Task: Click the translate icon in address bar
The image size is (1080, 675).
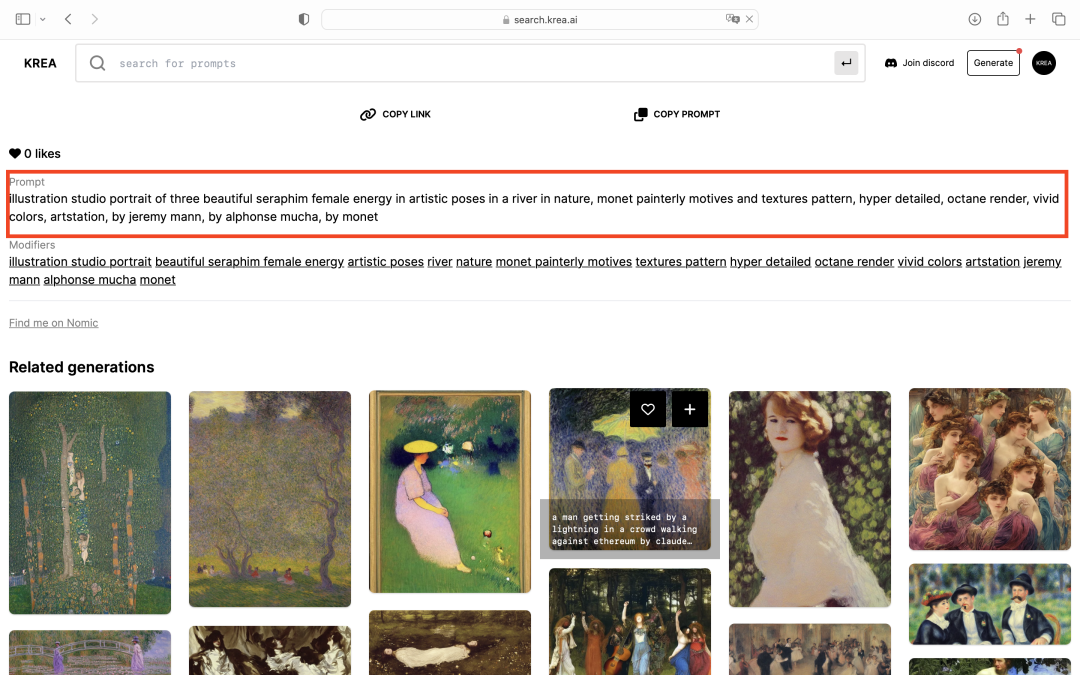Action: point(732,19)
